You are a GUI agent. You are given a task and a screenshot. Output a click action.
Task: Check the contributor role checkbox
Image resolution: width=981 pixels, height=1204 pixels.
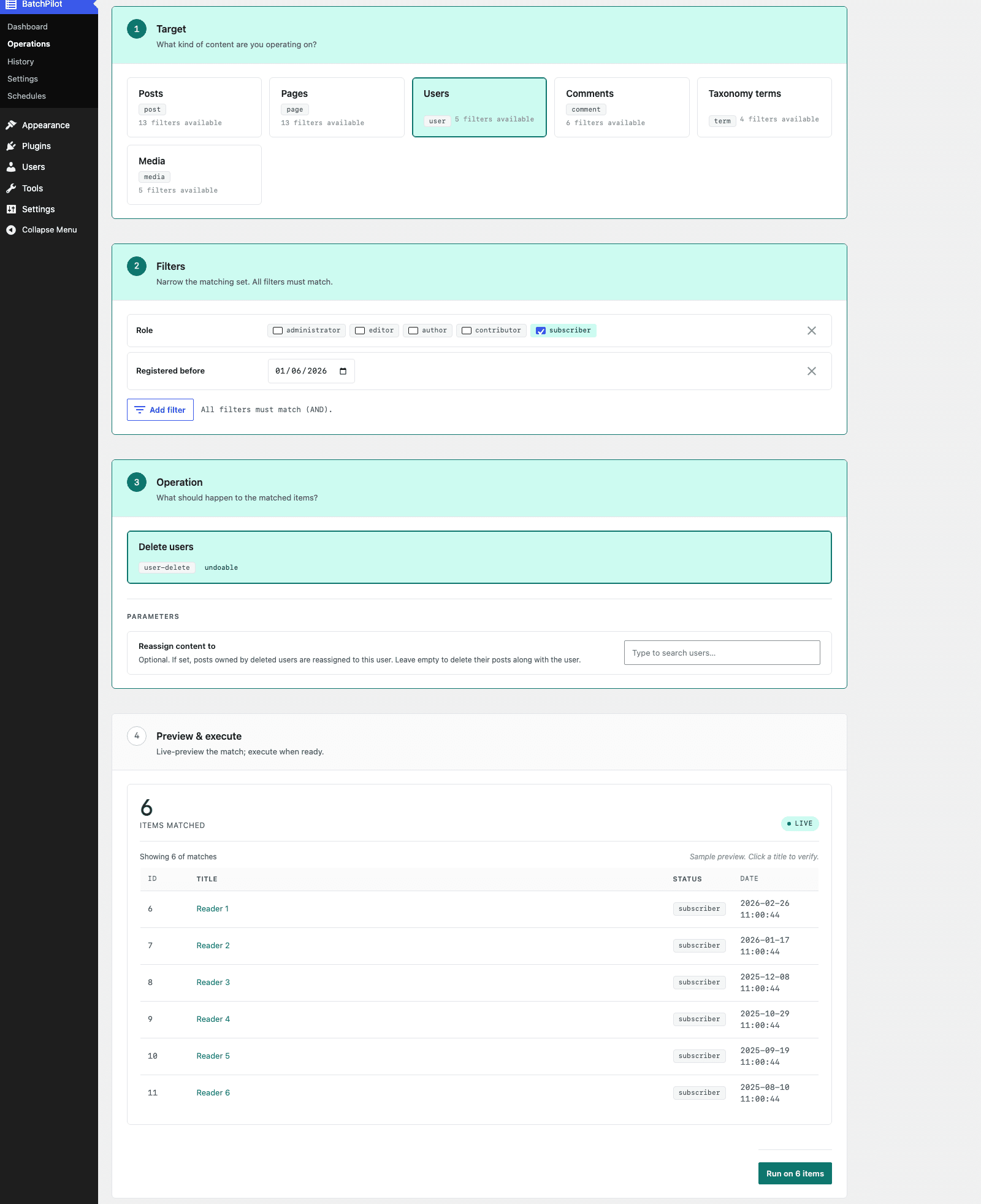point(467,331)
